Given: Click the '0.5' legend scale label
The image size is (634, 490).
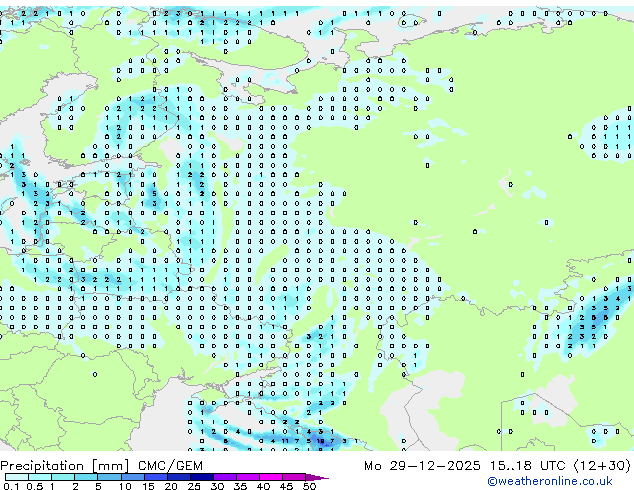Looking at the screenshot, I should (x=35, y=486).
